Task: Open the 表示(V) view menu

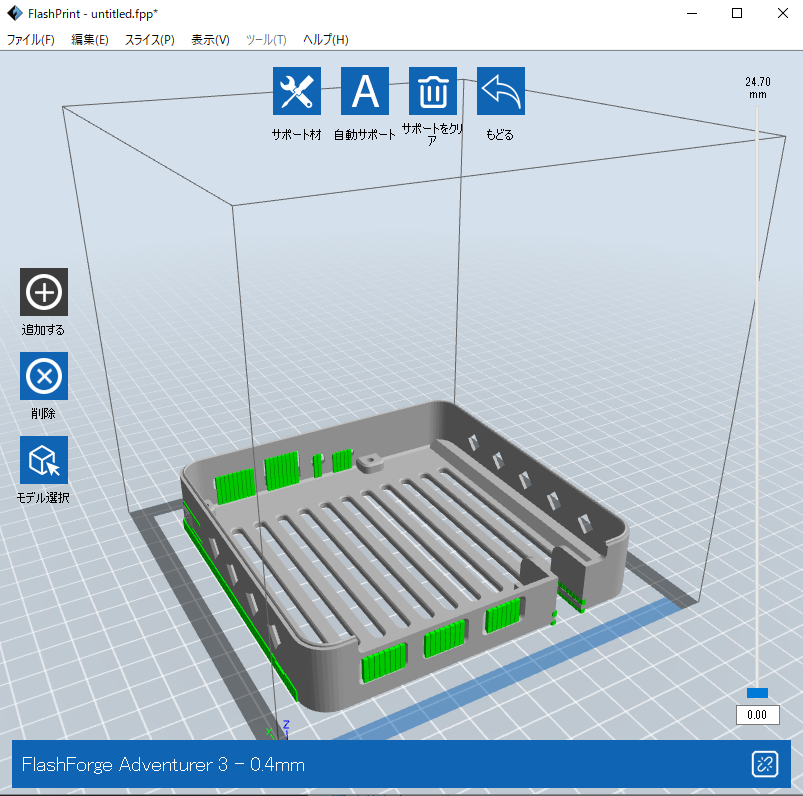Action: pyautogui.click(x=210, y=40)
